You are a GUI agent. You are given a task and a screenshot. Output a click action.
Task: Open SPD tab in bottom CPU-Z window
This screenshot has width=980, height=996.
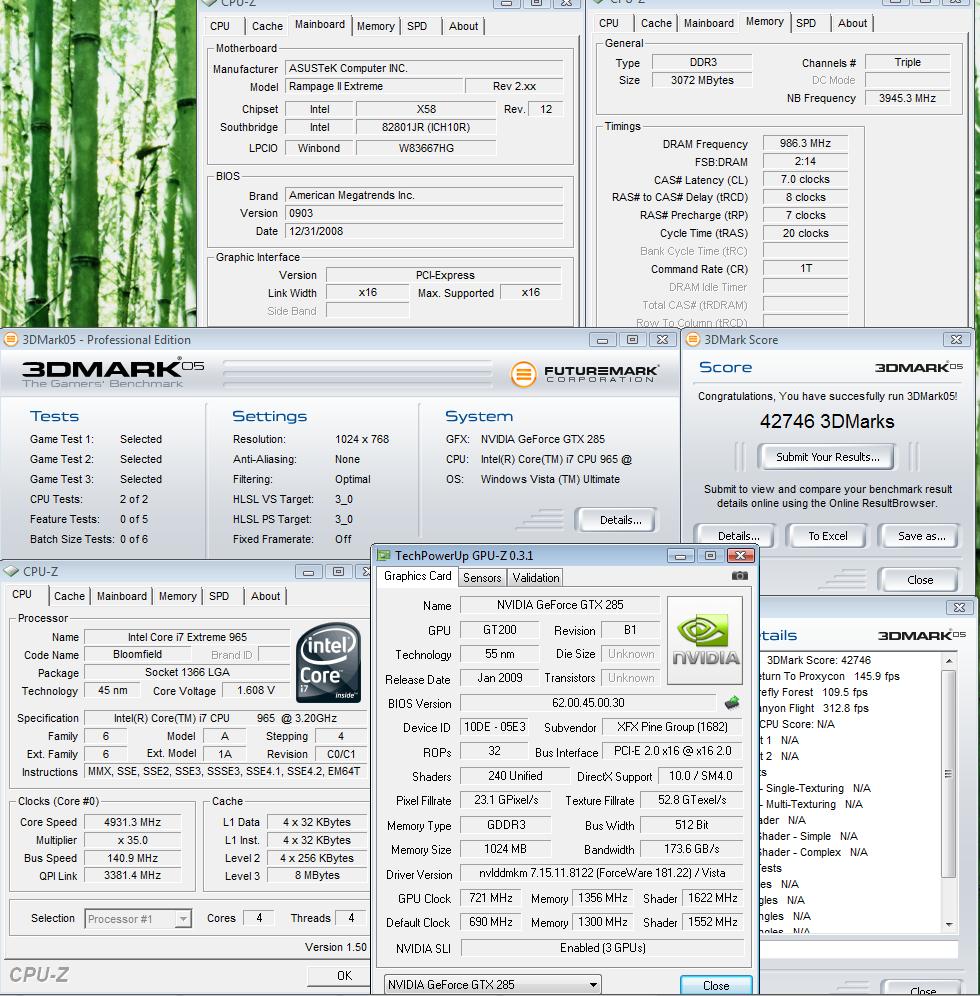tap(219, 596)
